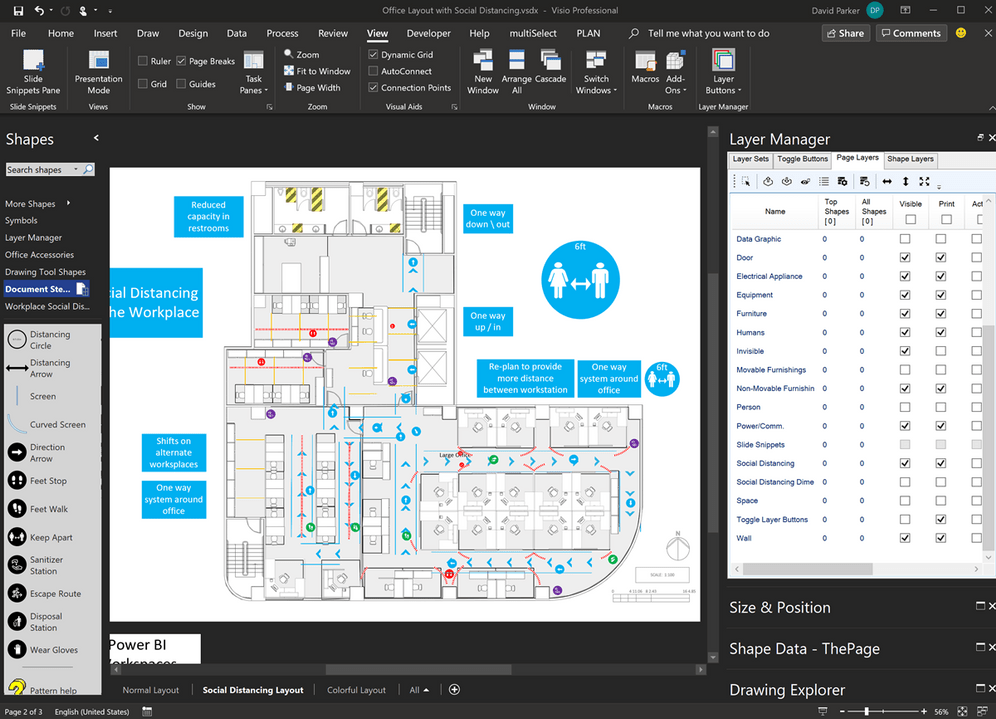996x719 pixels.
Task: Open the Macros tool
Action: [x=645, y=67]
